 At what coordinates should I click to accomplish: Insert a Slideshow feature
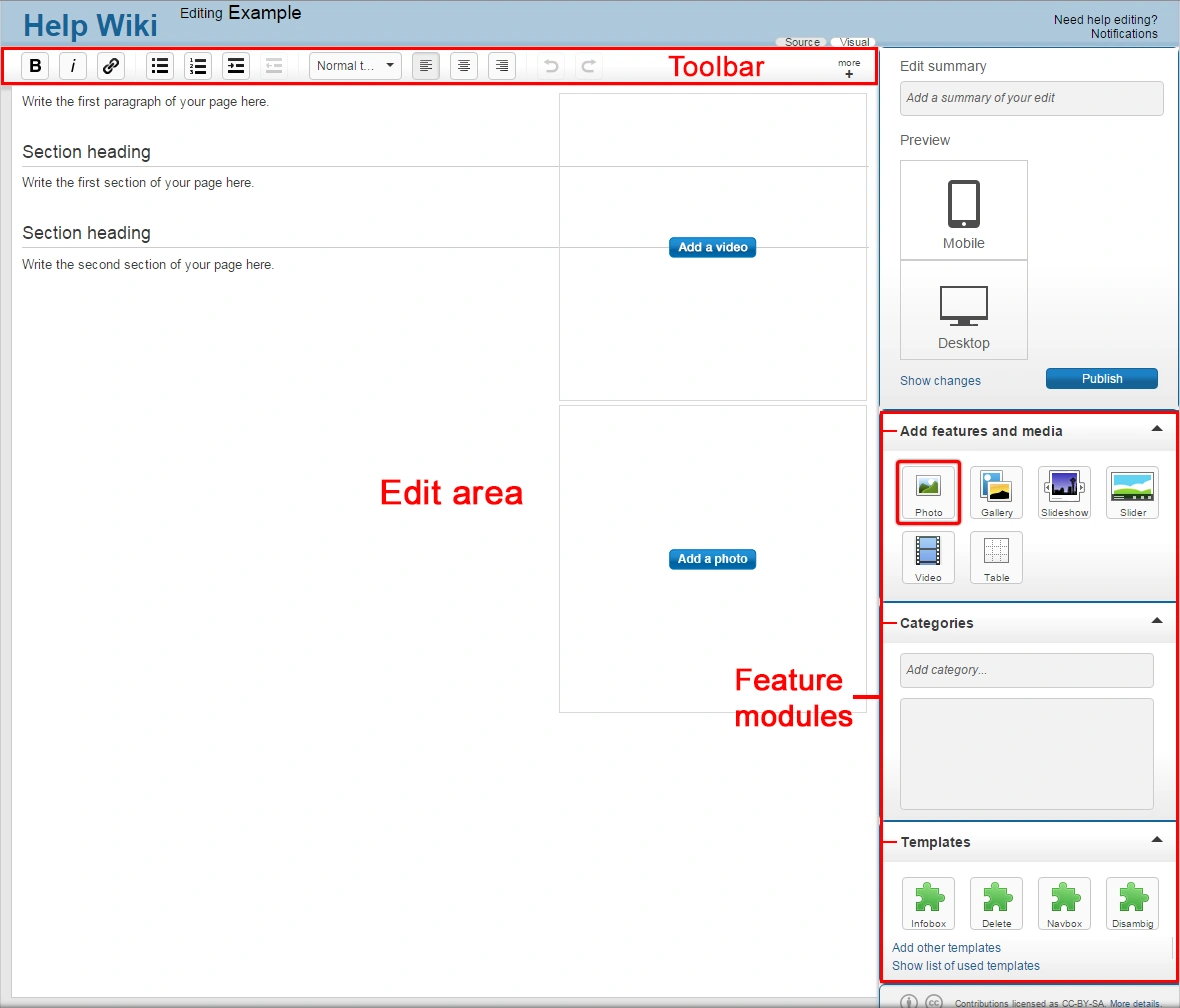[x=1064, y=493]
